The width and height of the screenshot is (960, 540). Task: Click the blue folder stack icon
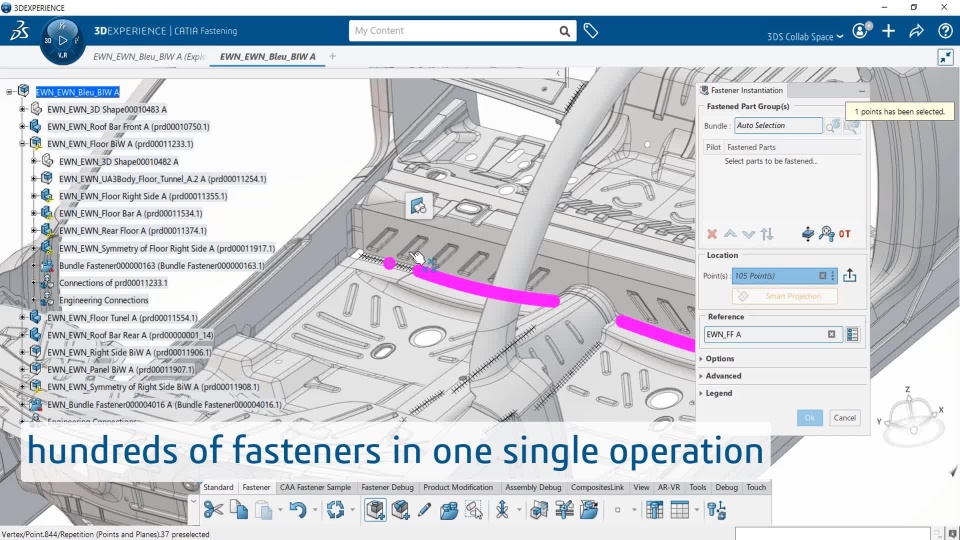point(449,509)
